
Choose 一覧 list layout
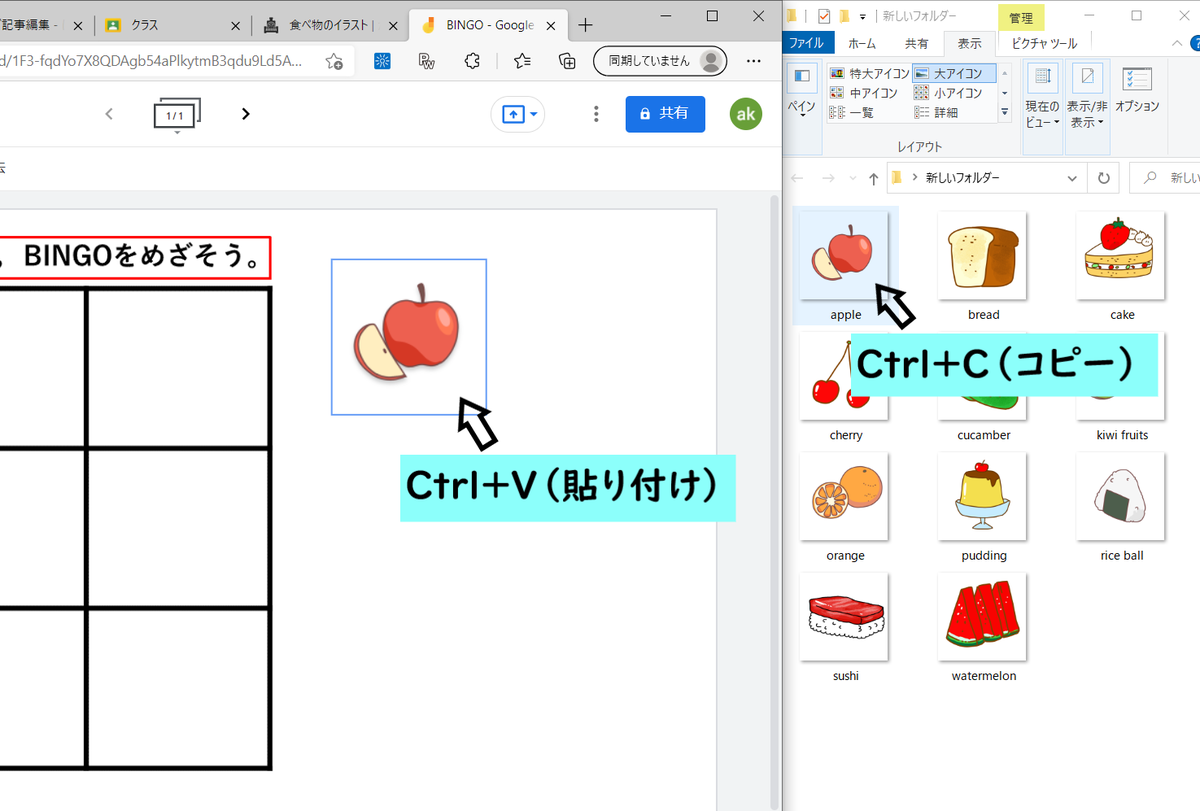pos(853,113)
